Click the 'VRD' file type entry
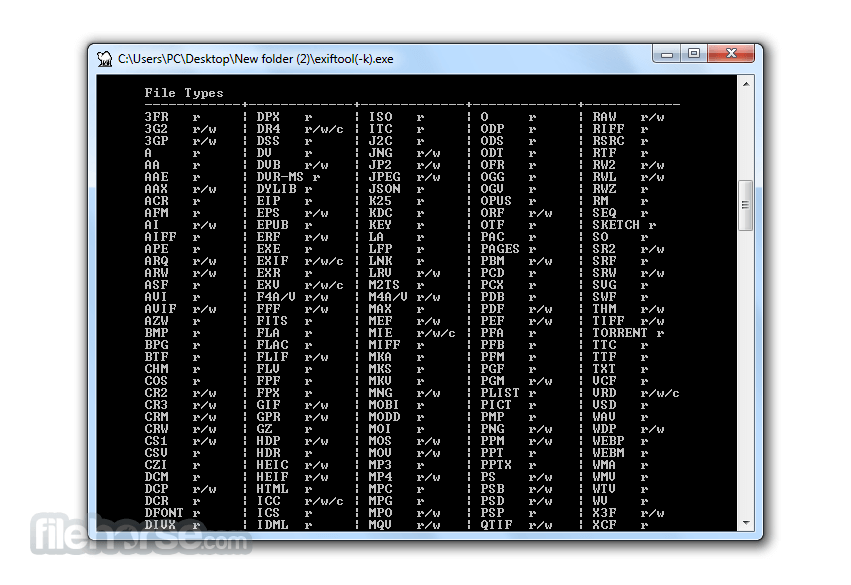Viewport: 851px width, 585px height. 605,392
